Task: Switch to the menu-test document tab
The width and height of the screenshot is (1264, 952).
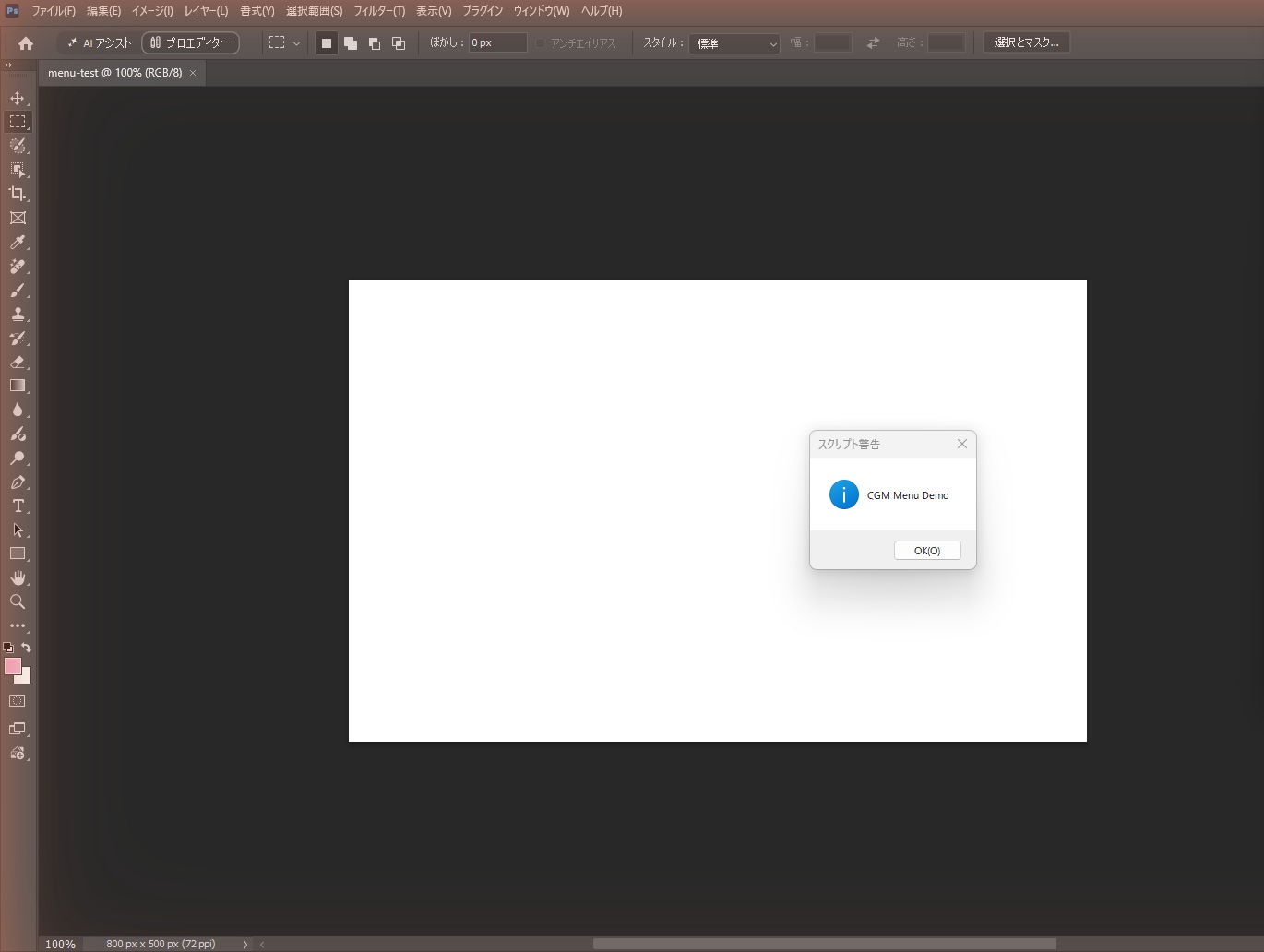Action: [115, 73]
